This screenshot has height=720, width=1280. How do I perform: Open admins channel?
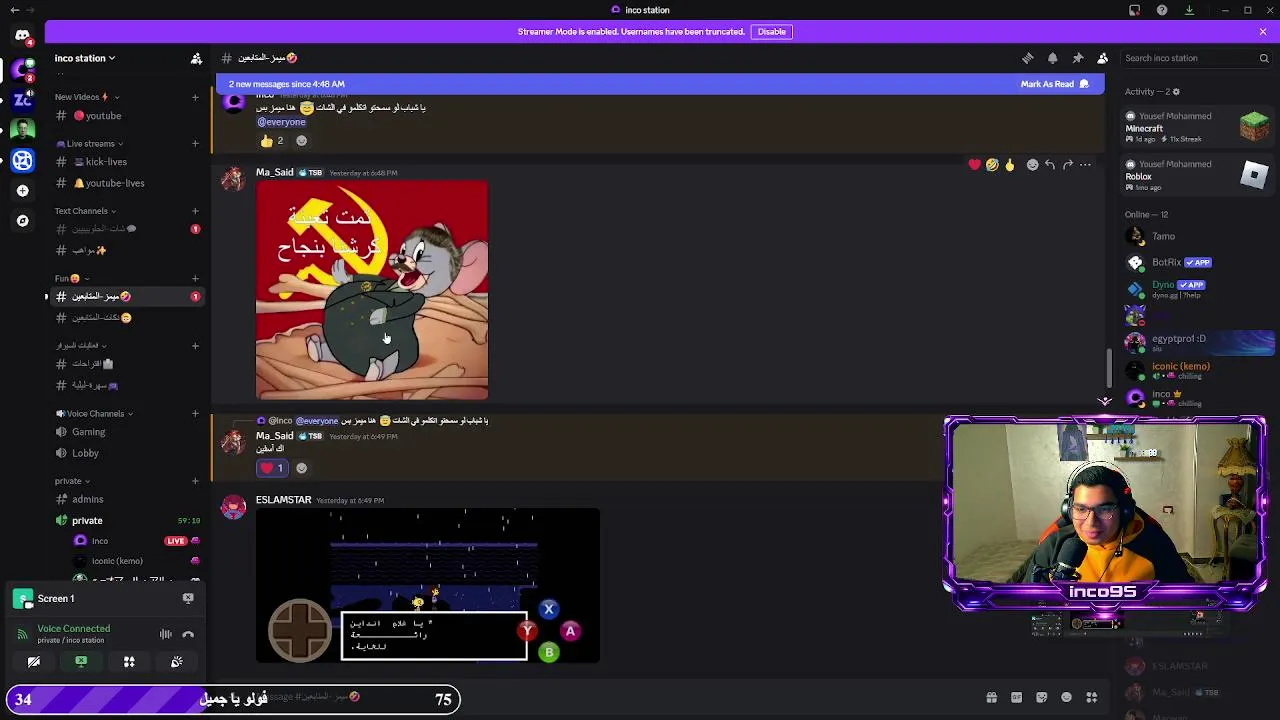click(x=126, y=499)
